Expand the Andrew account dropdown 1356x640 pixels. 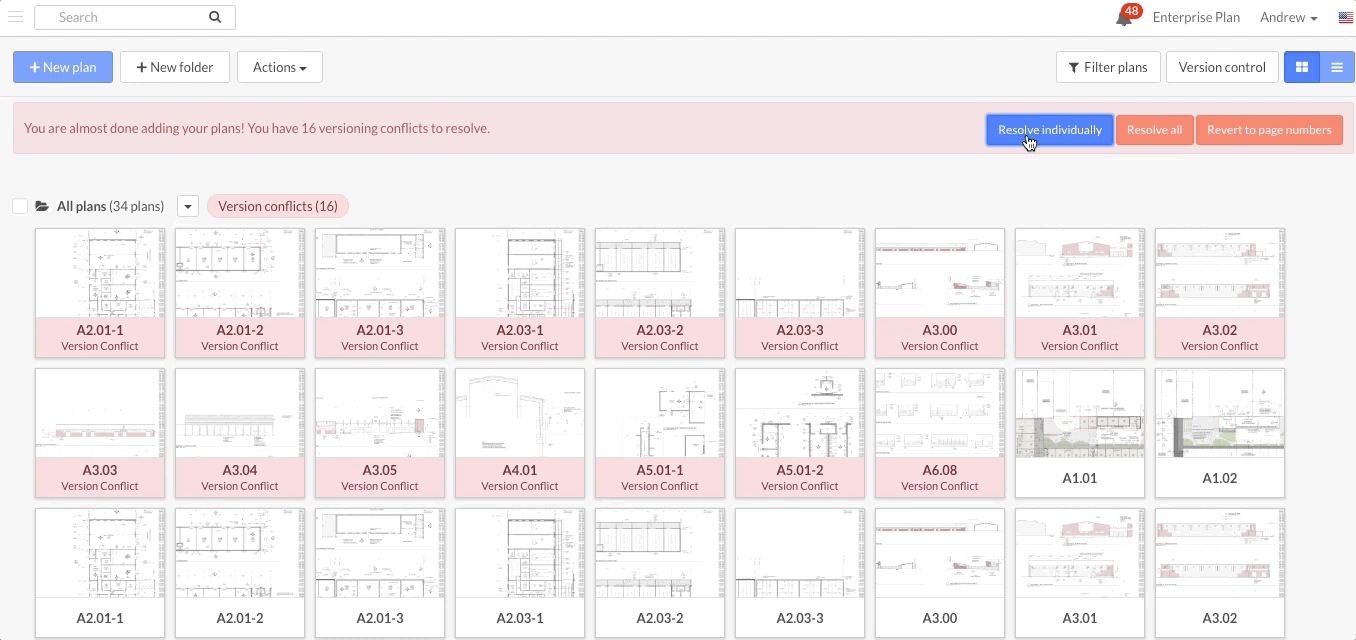1288,17
